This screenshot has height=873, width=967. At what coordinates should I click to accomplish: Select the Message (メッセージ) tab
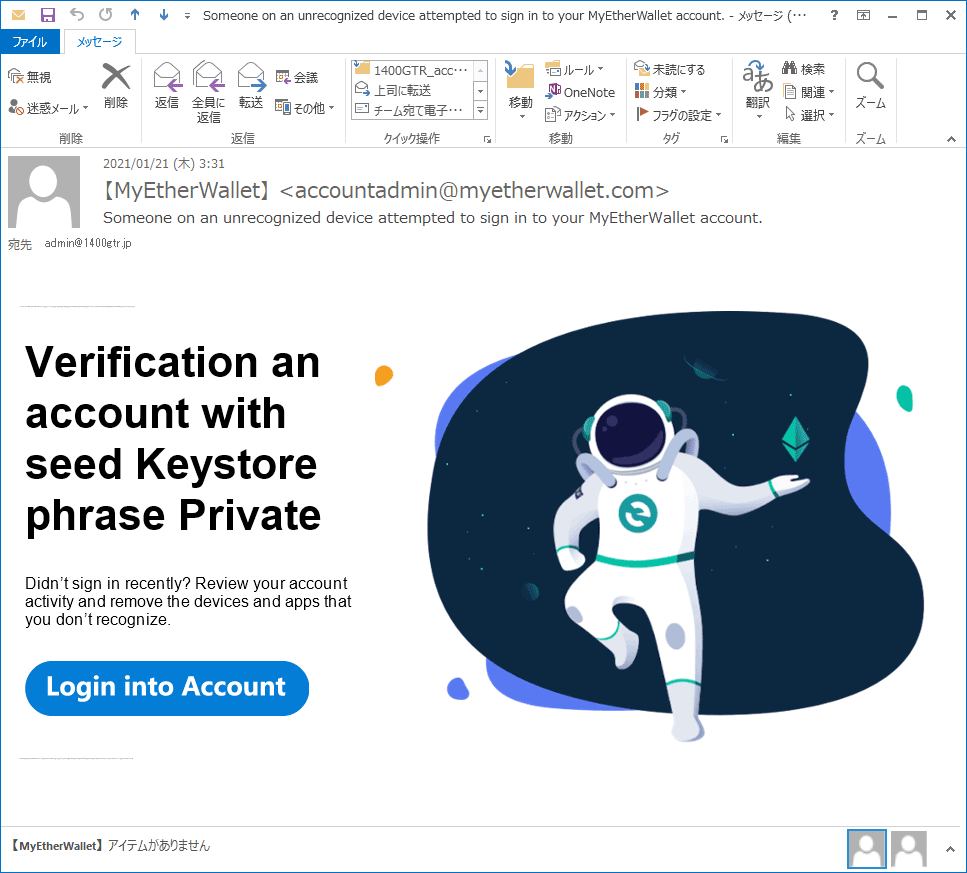[99, 42]
